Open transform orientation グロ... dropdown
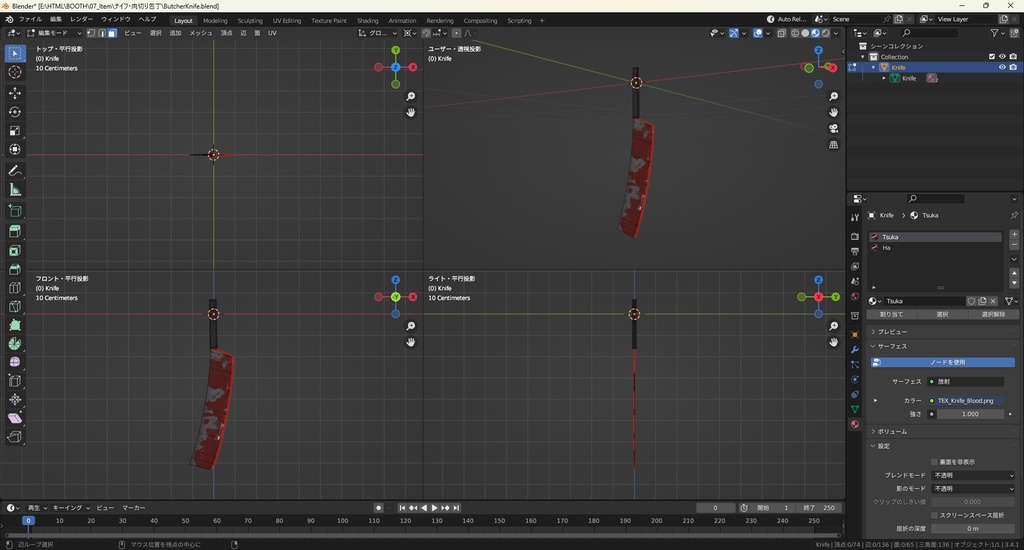The height and width of the screenshot is (550, 1024). click(377, 33)
